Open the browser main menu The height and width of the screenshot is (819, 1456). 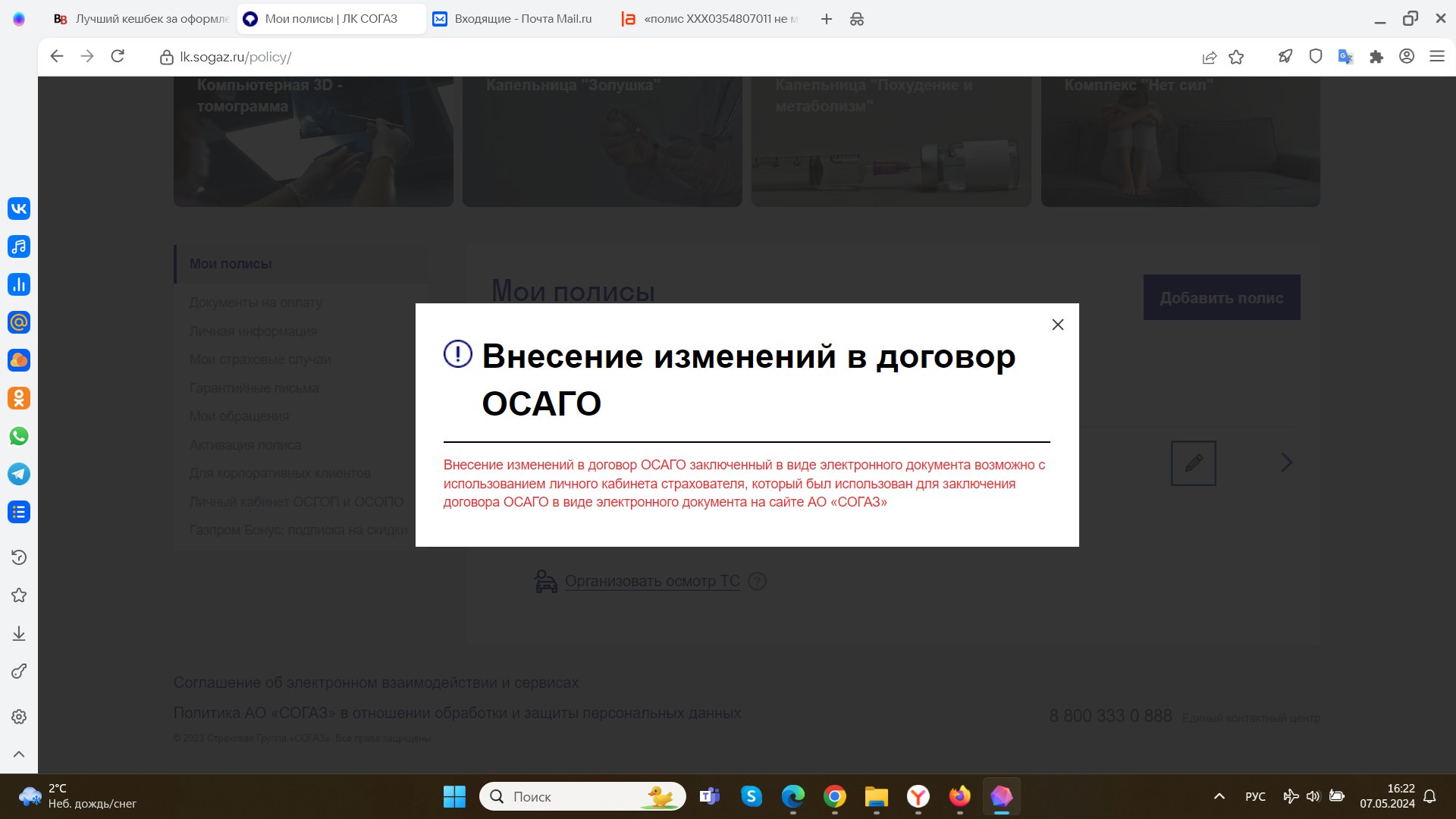pyautogui.click(x=1437, y=56)
